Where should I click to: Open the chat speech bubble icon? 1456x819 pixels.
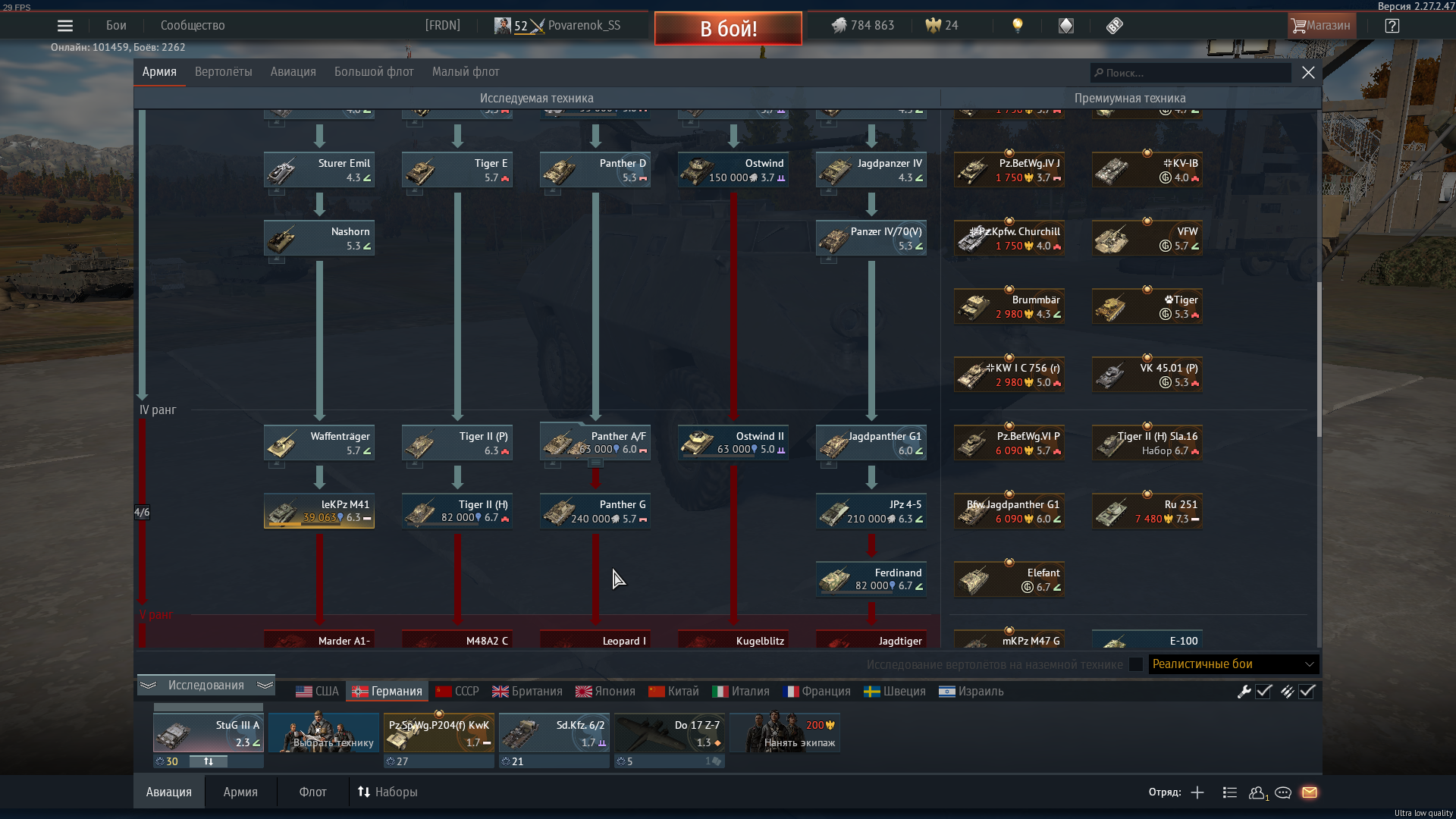[1283, 792]
